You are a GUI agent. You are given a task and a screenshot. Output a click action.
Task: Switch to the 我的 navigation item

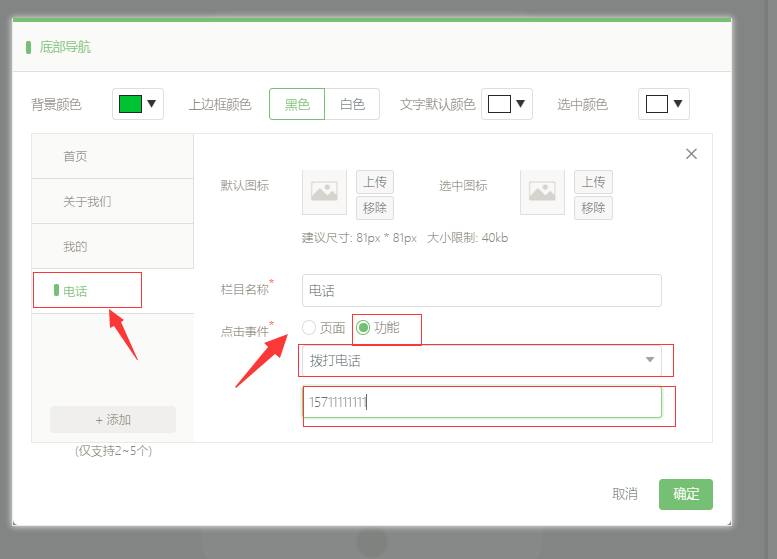pyautogui.click(x=112, y=247)
